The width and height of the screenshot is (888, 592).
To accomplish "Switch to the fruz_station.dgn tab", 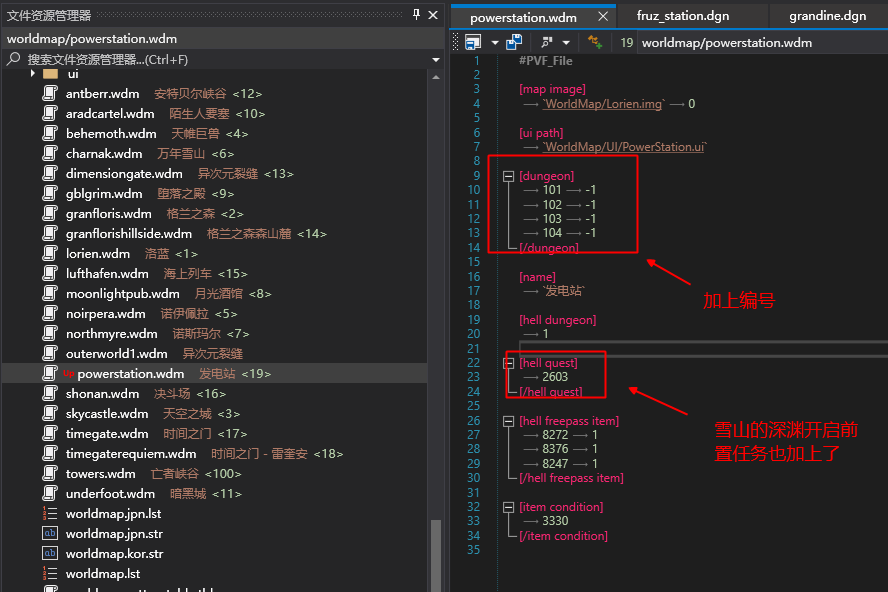I will pyautogui.click(x=683, y=16).
